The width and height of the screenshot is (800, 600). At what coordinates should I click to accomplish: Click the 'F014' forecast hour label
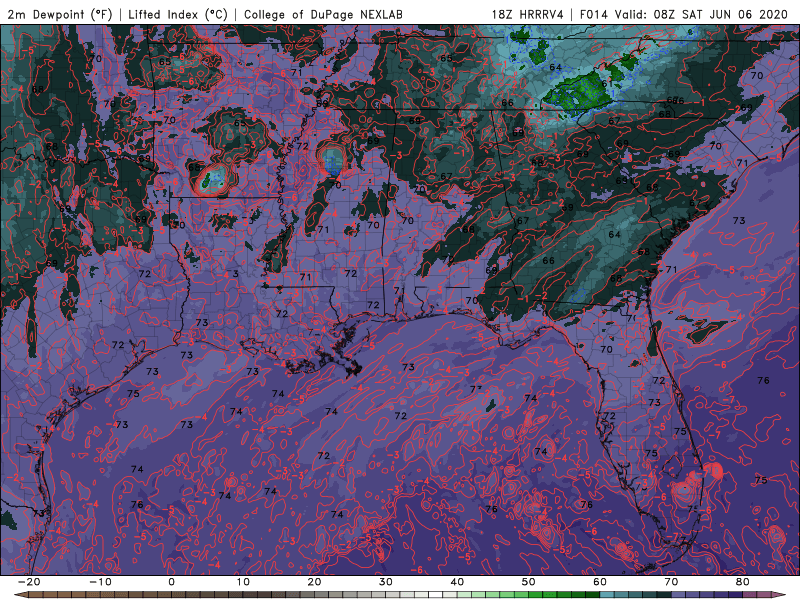(594, 14)
